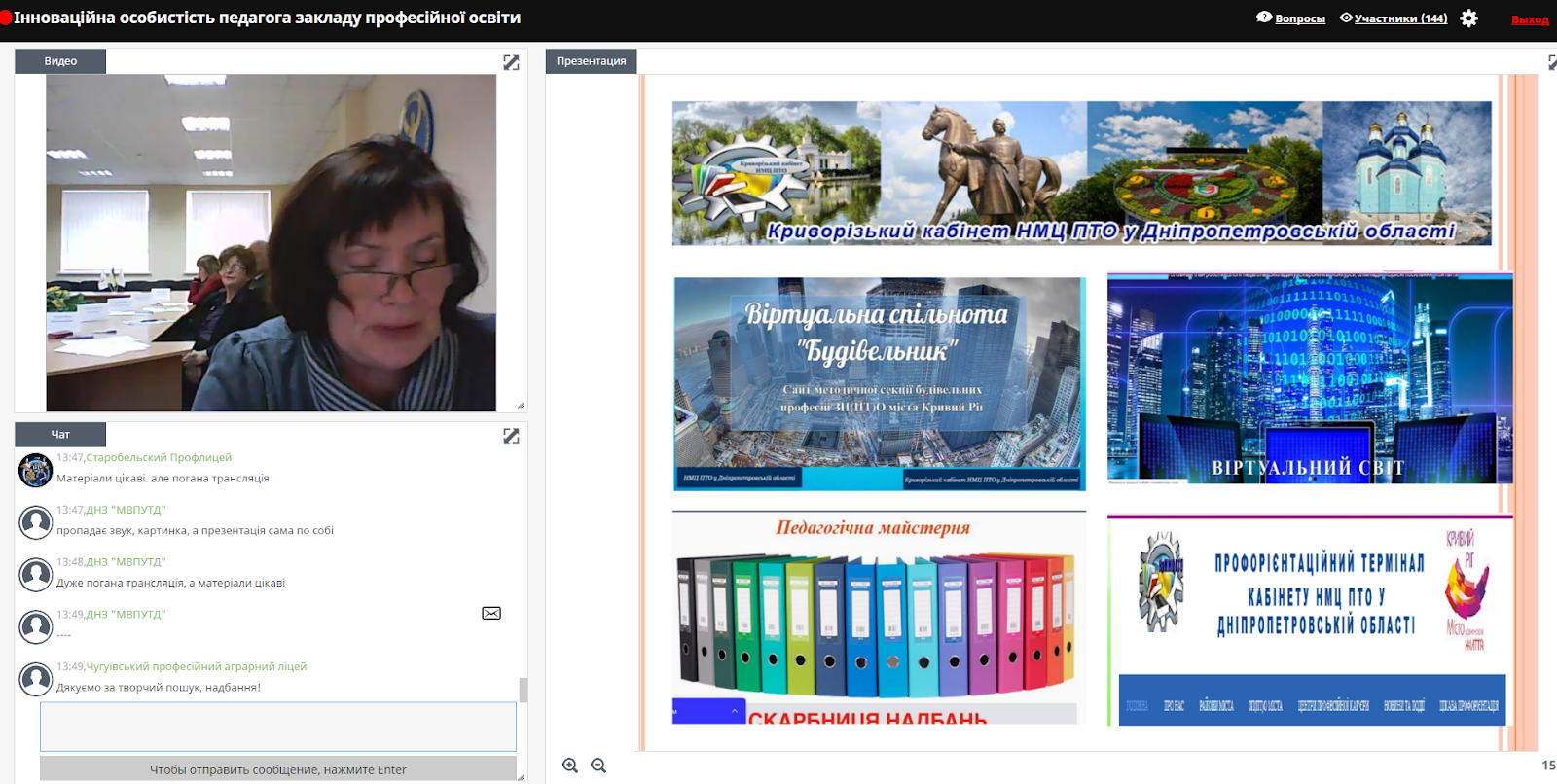Click the hint Чтобы отправить сообщение, нажмите Enter
Screen dimensions: 1557x784
278,769
